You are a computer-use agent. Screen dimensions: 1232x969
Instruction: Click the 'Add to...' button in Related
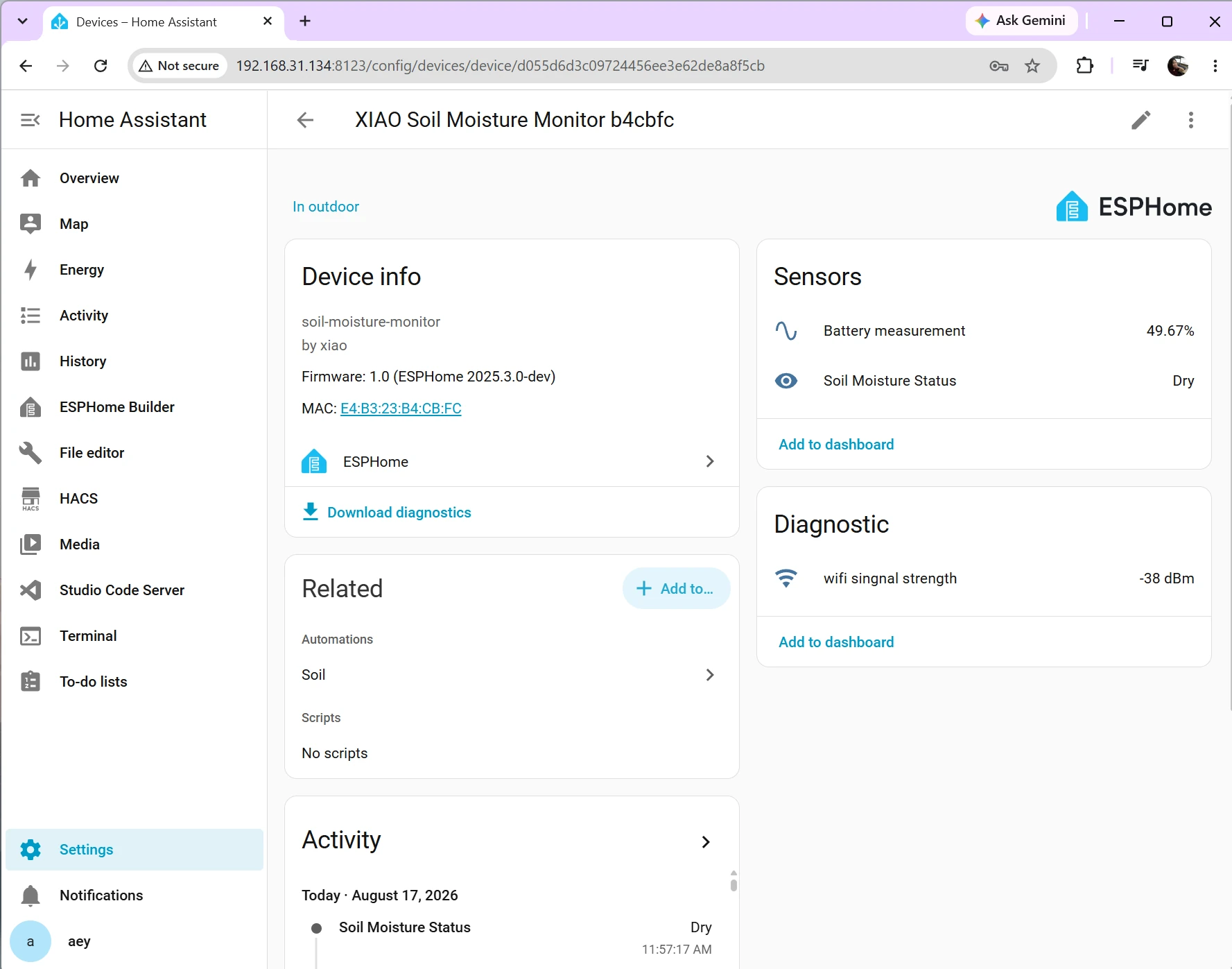pyautogui.click(x=676, y=589)
